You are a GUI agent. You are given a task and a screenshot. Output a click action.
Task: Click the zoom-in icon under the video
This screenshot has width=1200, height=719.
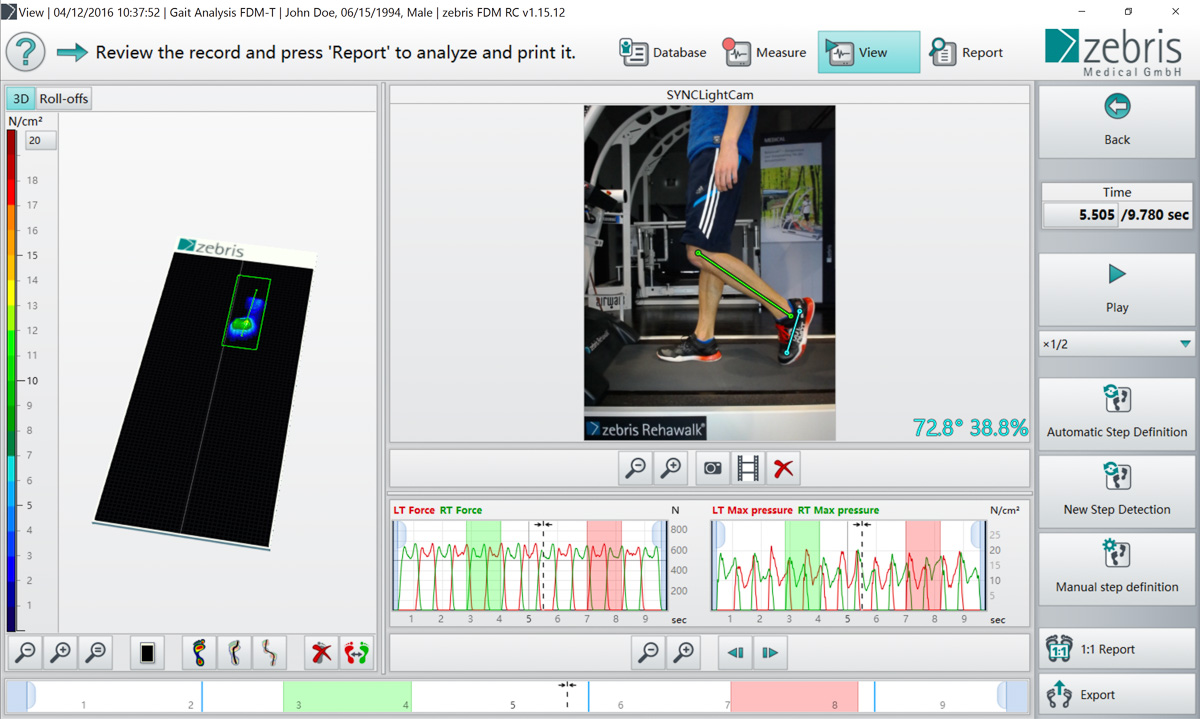pyautogui.click(x=670, y=467)
